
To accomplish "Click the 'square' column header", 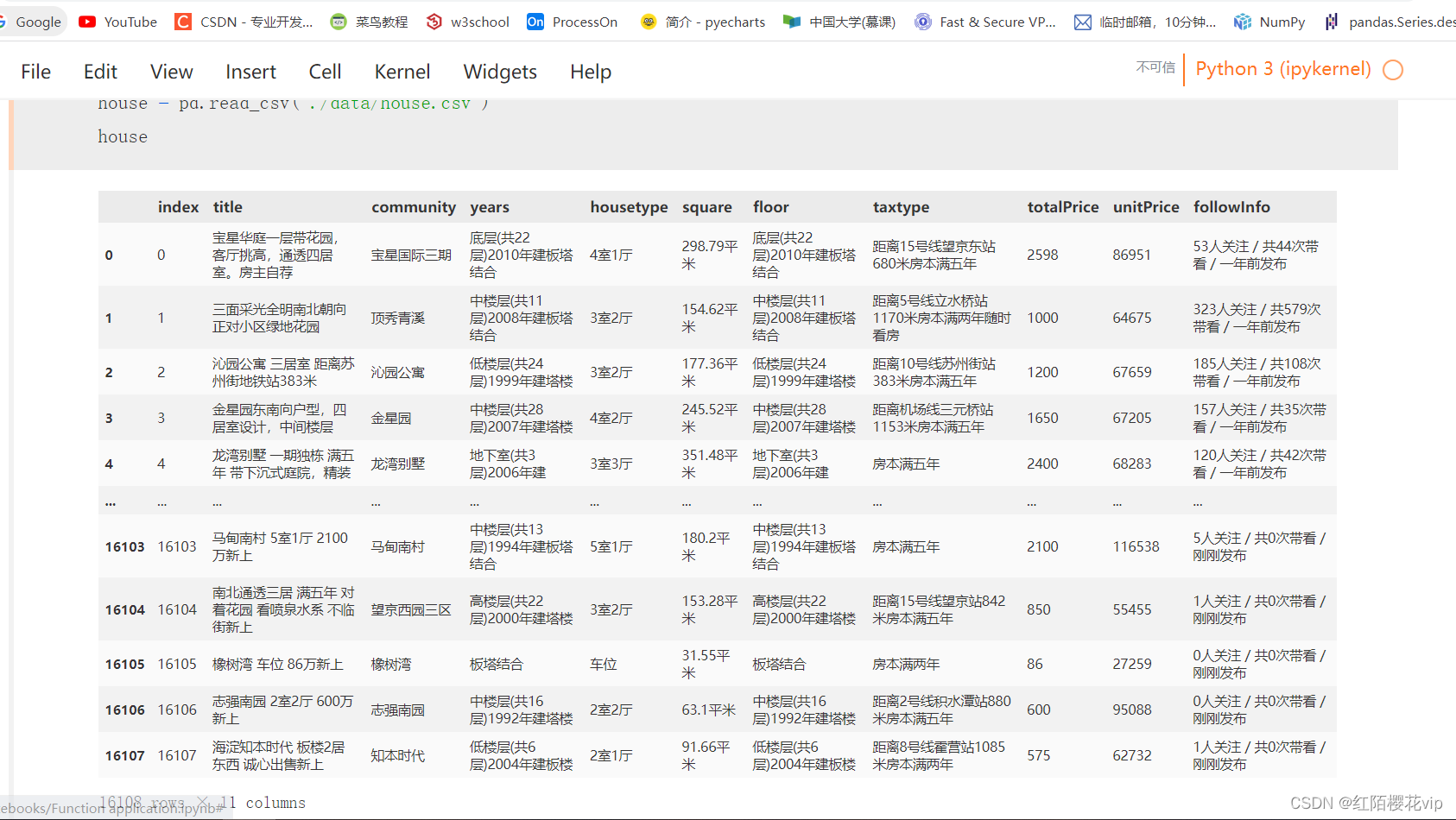I will tap(707, 207).
